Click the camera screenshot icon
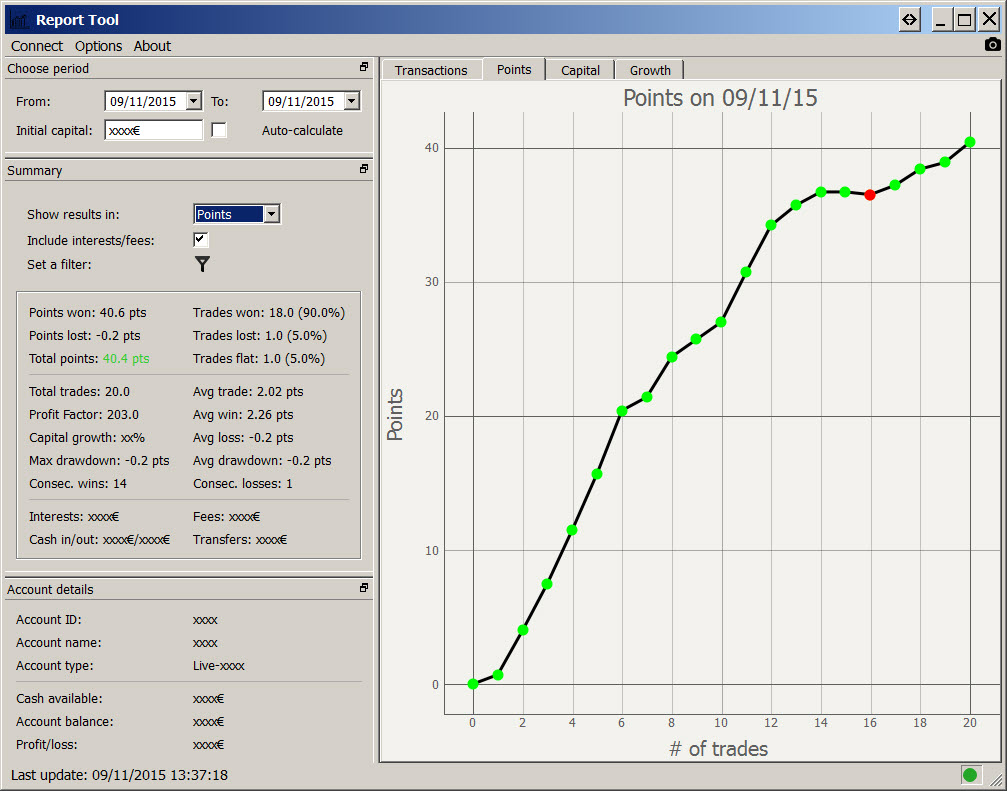 [x=992, y=45]
